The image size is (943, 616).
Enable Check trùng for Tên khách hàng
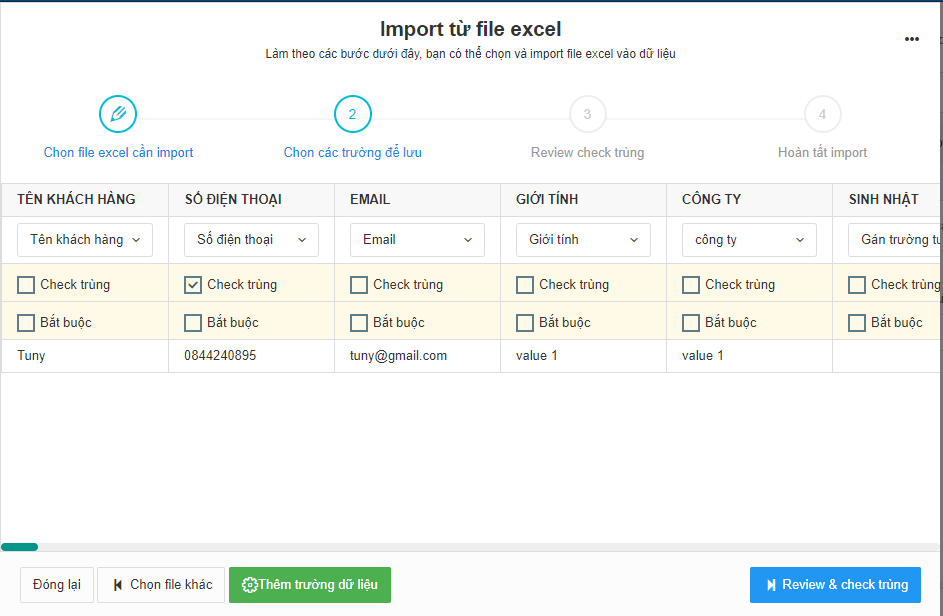(26, 285)
